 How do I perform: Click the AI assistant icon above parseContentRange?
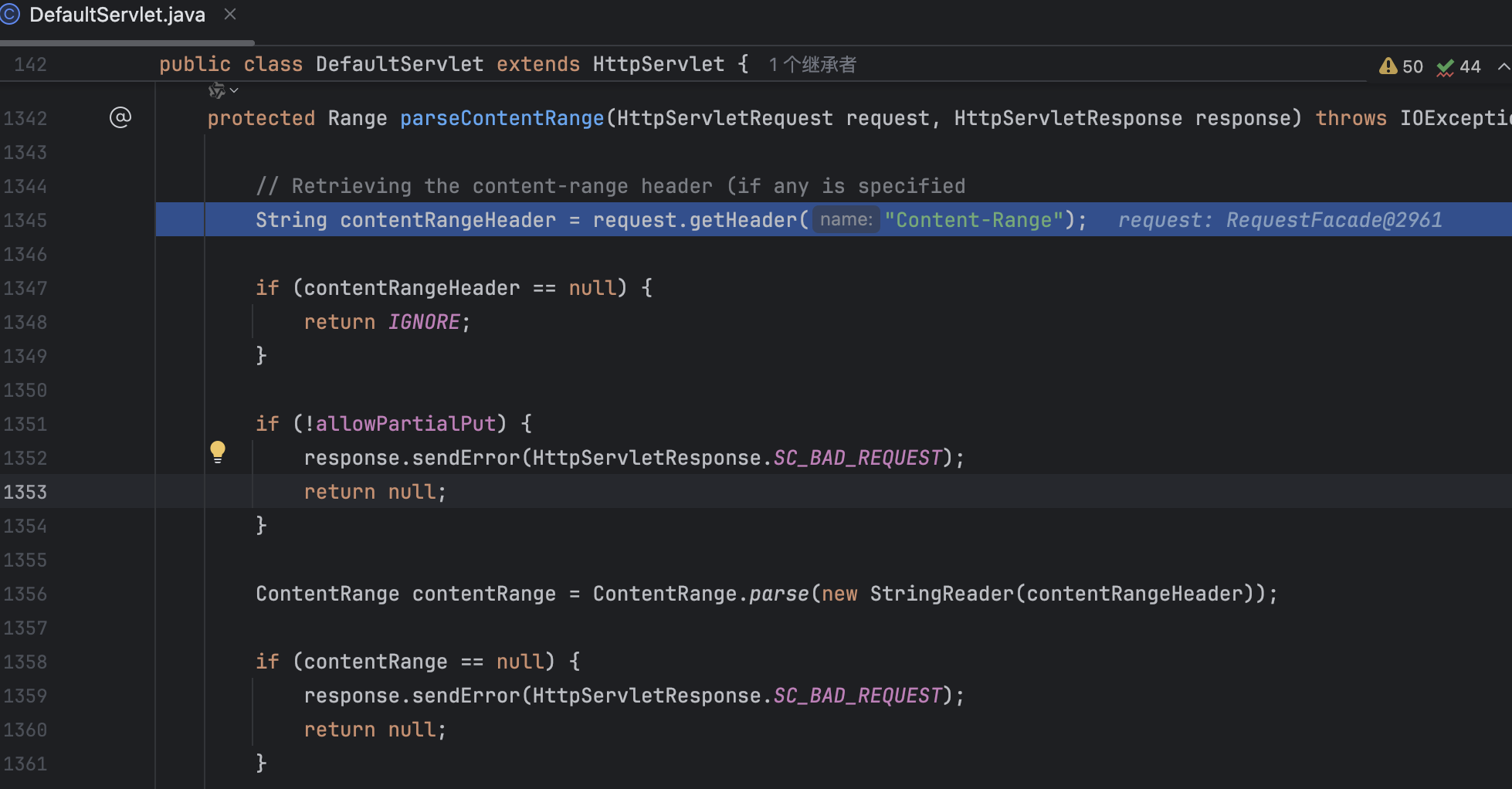point(216,91)
